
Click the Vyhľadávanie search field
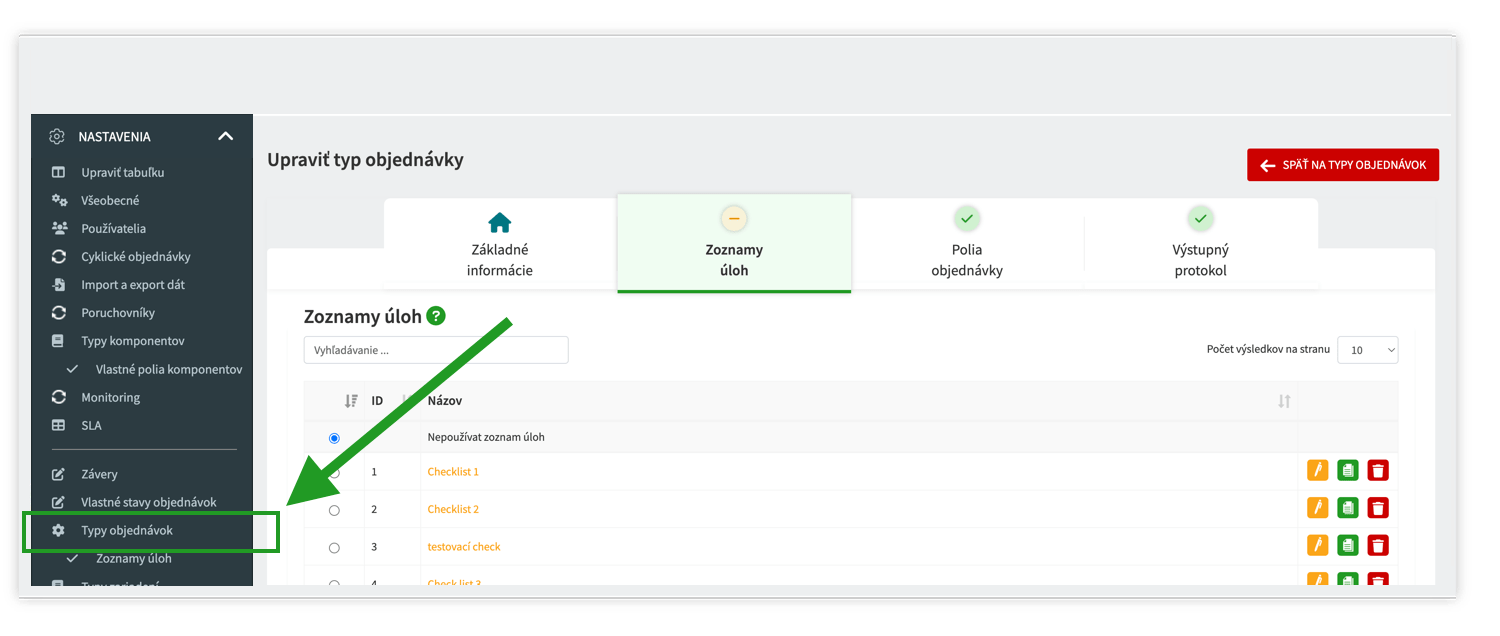436,350
